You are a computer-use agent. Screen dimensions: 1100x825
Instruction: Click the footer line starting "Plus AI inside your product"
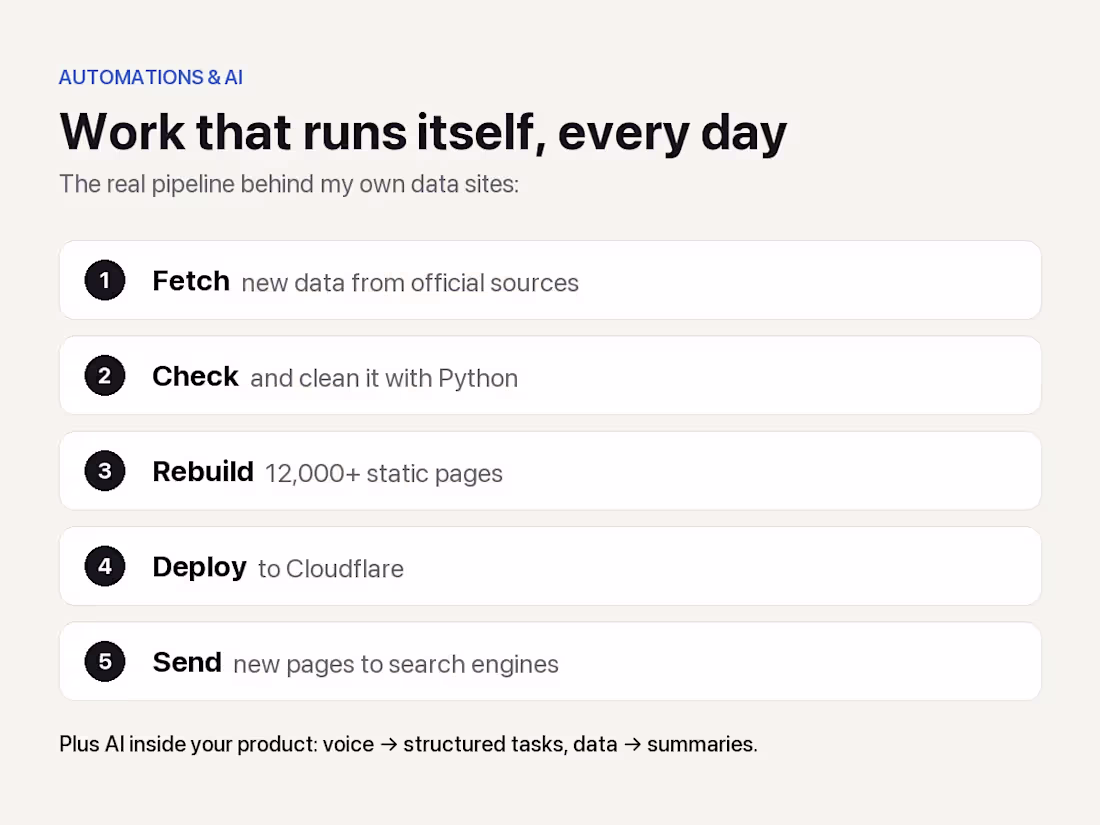408,744
